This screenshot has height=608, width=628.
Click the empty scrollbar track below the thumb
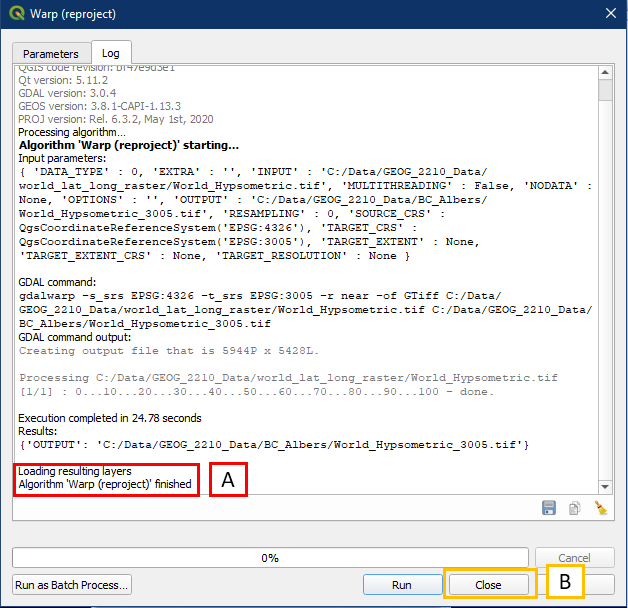(x=605, y=300)
